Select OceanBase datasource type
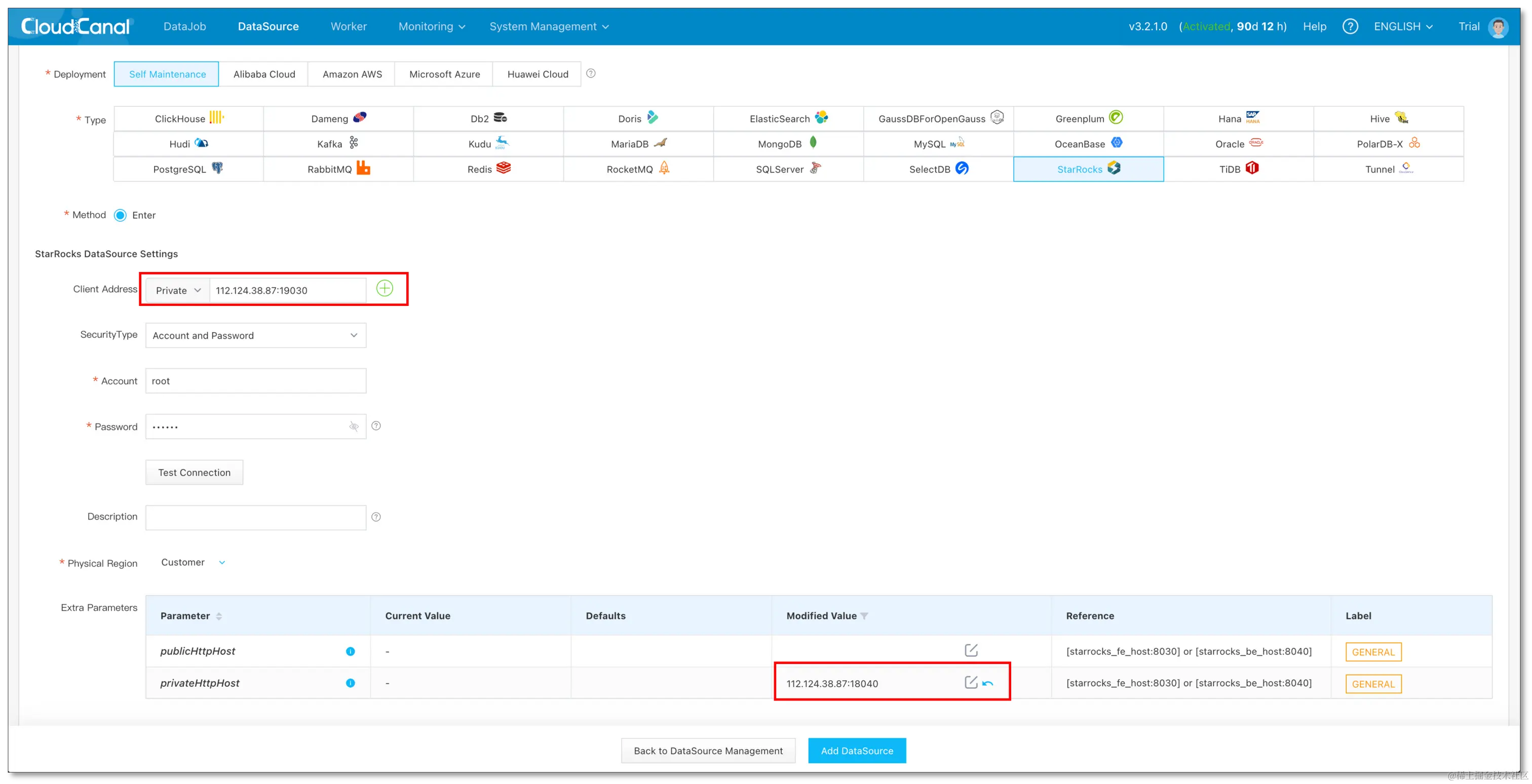This screenshot has width=1532, height=784. (x=1088, y=144)
